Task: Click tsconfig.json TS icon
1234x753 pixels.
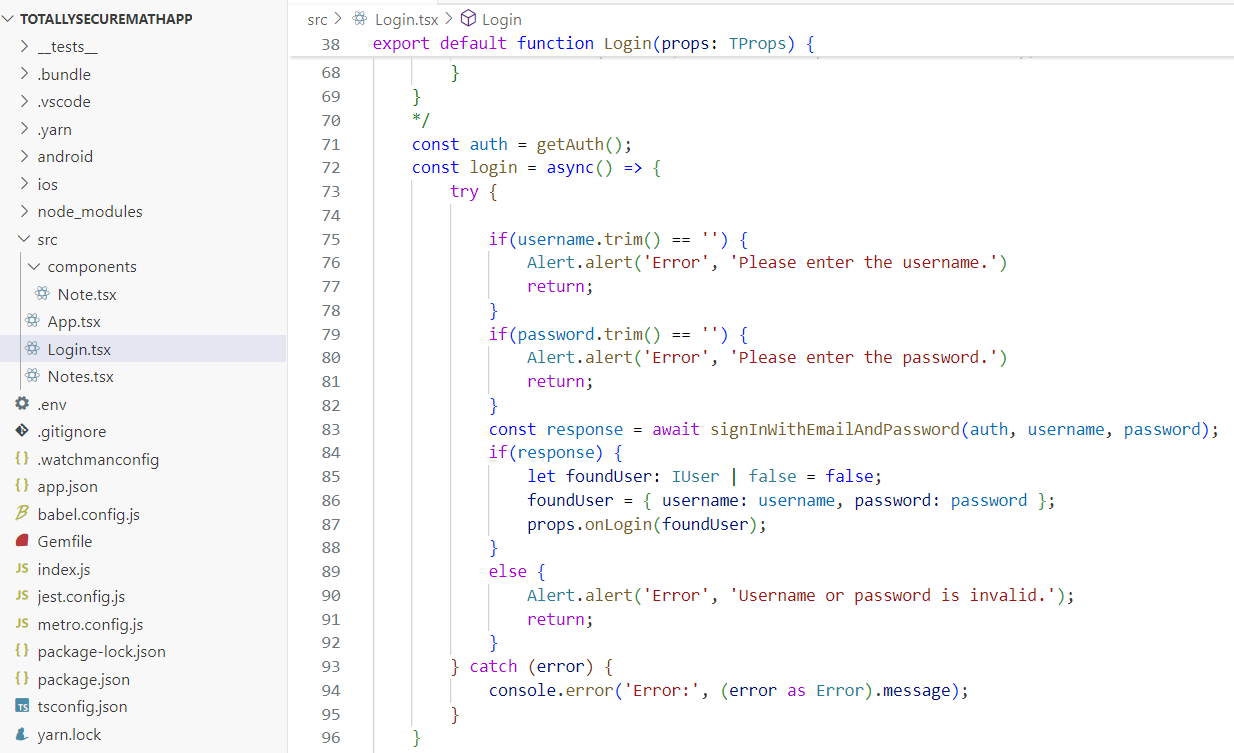Action: (x=22, y=707)
